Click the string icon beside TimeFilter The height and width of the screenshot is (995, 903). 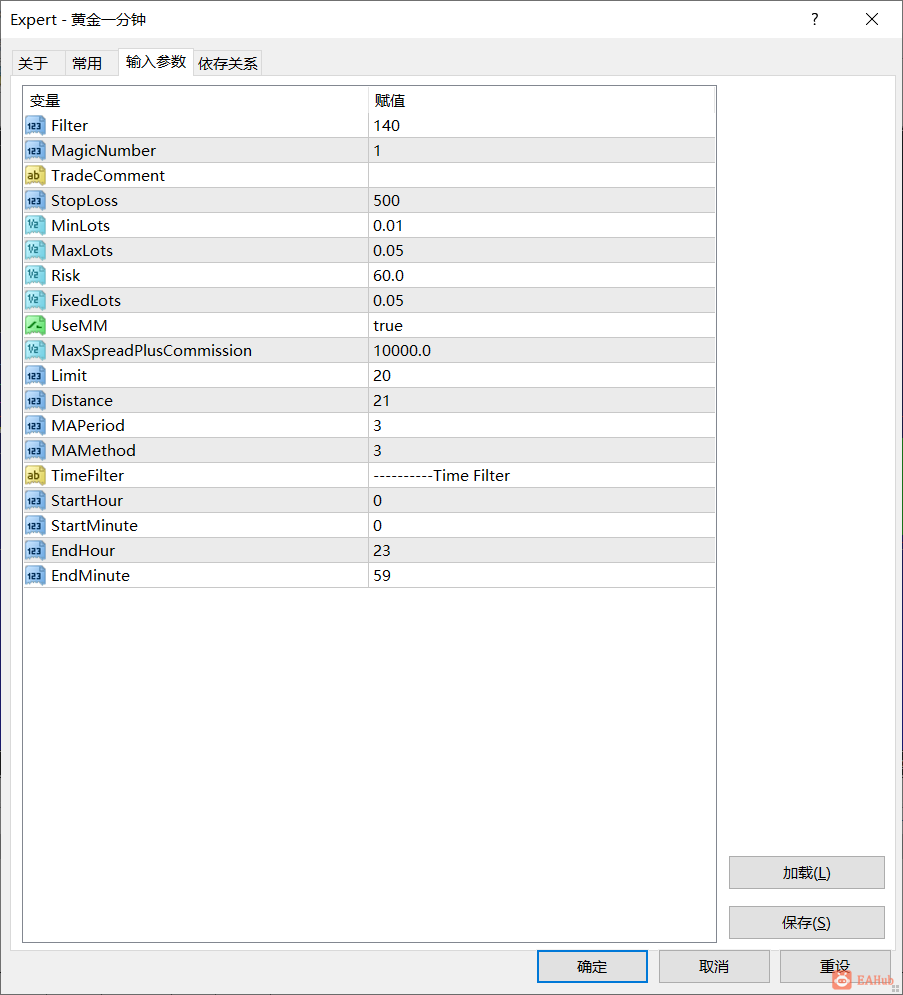click(x=35, y=475)
